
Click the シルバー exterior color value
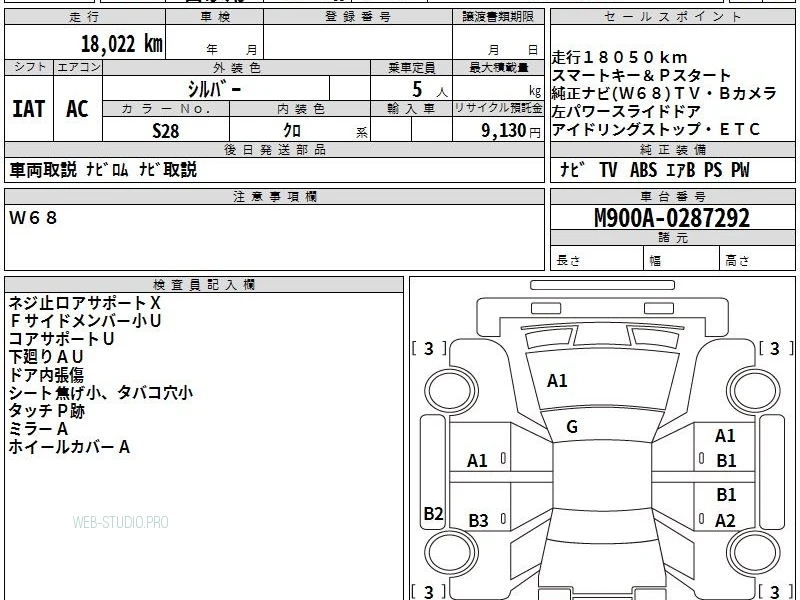(215, 89)
